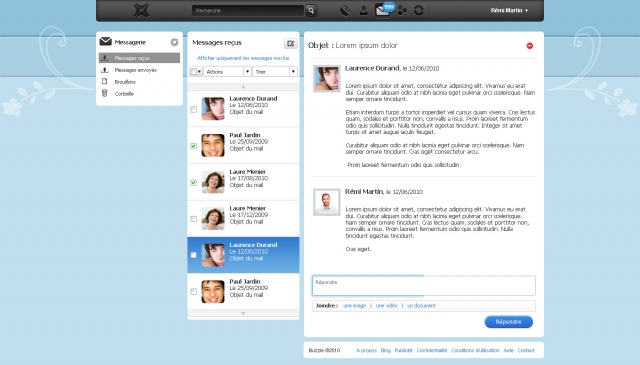Check the first Laurence Durand message checkbox
The image size is (640, 365).
click(193, 109)
